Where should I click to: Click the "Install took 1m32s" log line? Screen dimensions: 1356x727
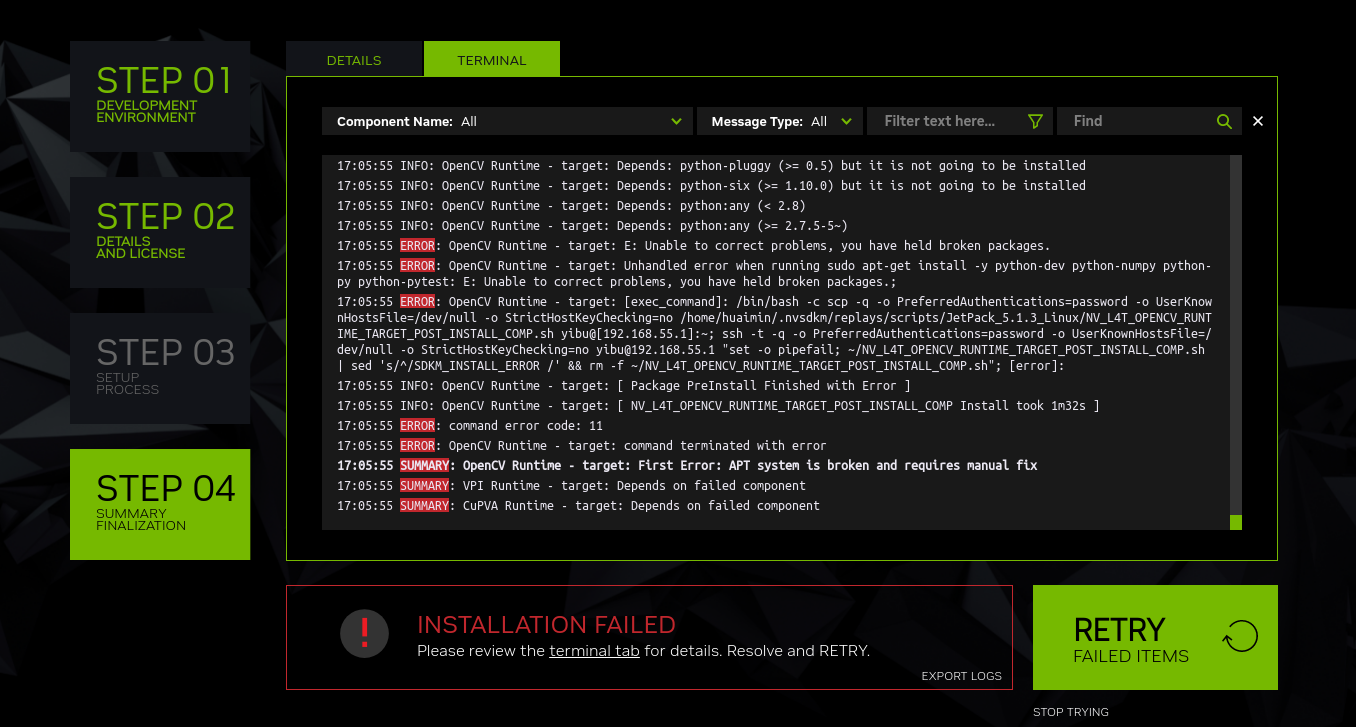[718, 406]
